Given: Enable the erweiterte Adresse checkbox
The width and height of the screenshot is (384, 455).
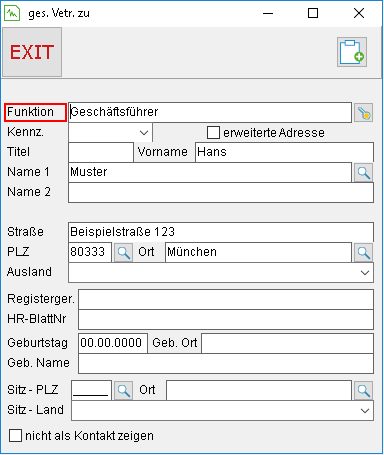Looking at the screenshot, I should click(213, 132).
